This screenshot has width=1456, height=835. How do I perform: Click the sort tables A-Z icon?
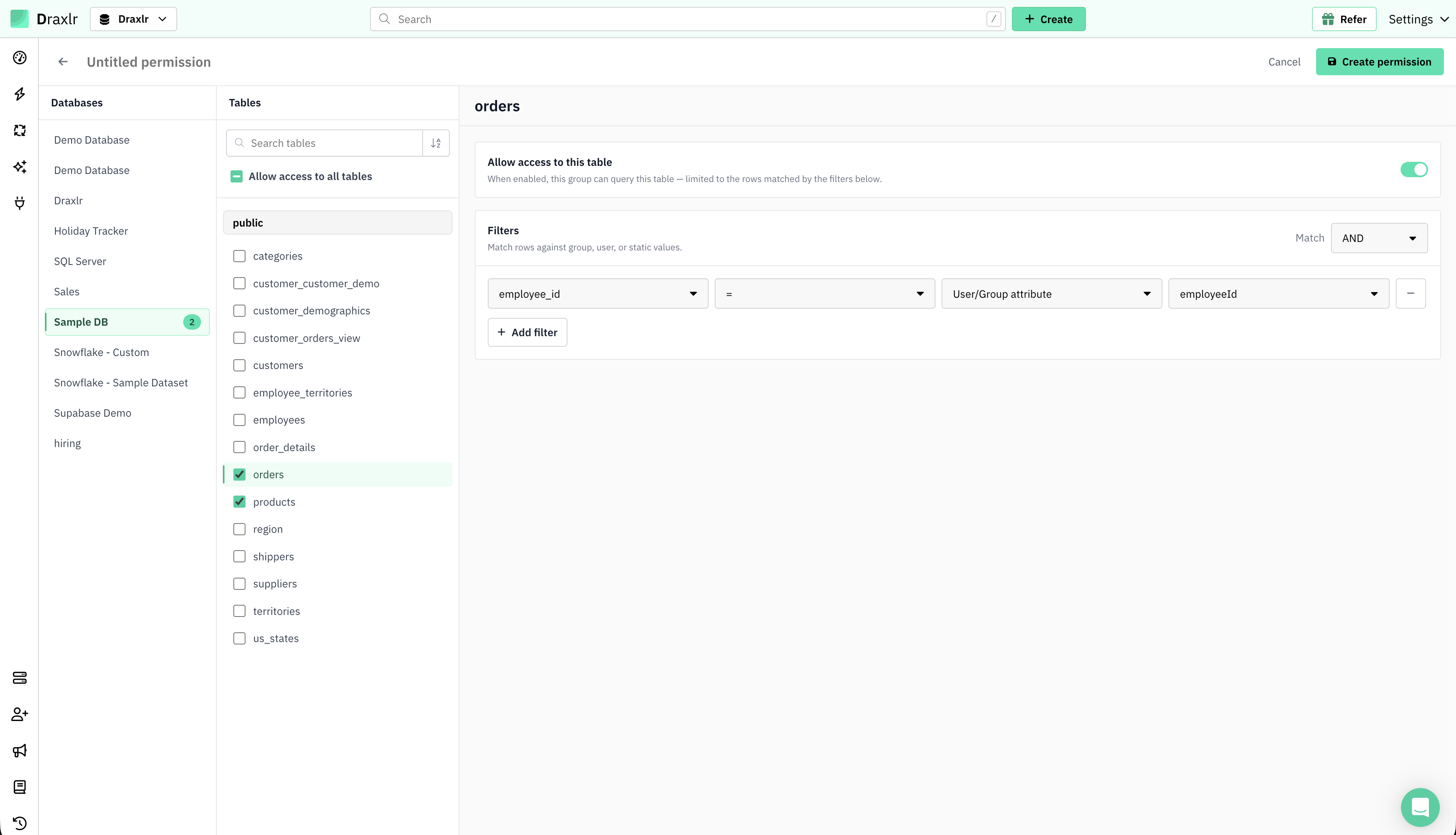point(436,143)
